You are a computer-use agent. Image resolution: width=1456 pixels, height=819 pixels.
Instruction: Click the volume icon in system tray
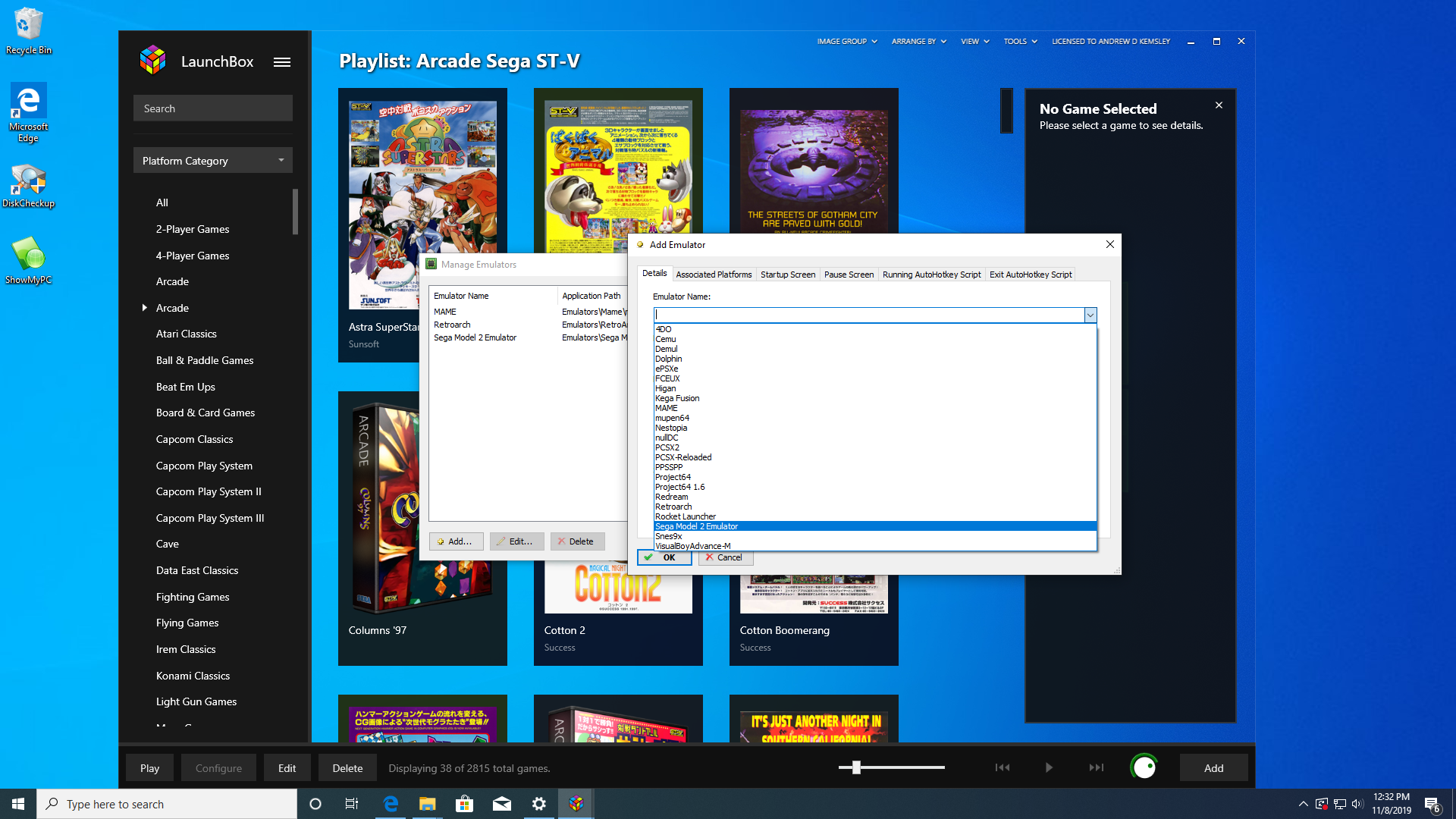[x=1357, y=804]
